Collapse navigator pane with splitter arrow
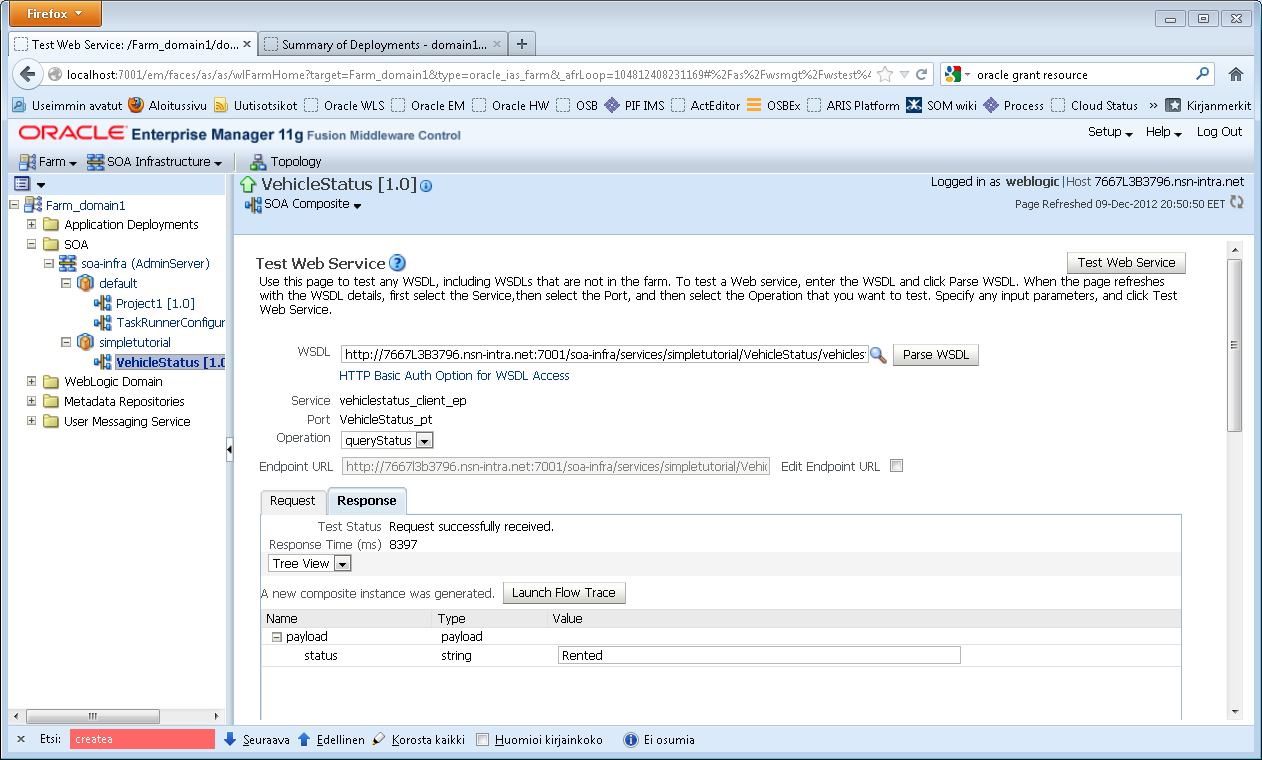This screenshot has width=1262, height=760. click(229, 450)
